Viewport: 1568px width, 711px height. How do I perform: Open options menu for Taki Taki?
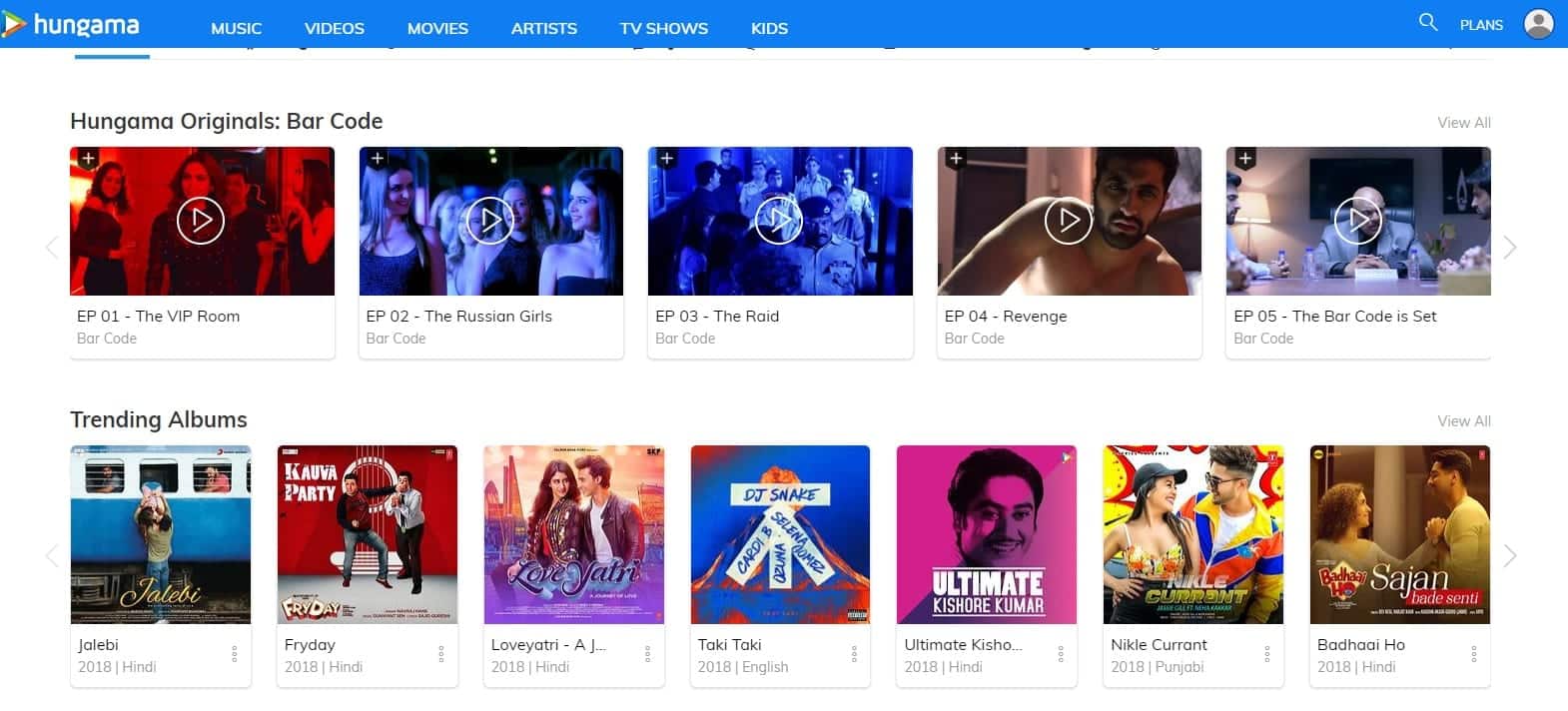(854, 656)
